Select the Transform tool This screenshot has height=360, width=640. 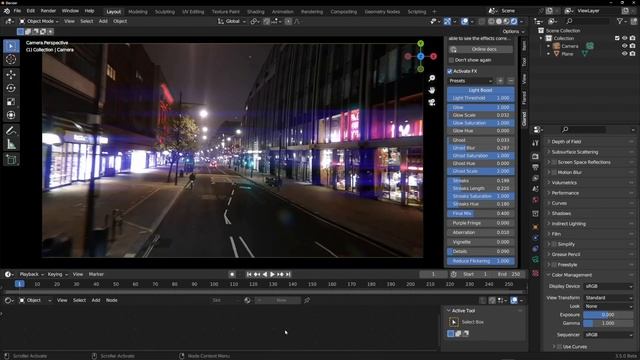tap(11, 115)
